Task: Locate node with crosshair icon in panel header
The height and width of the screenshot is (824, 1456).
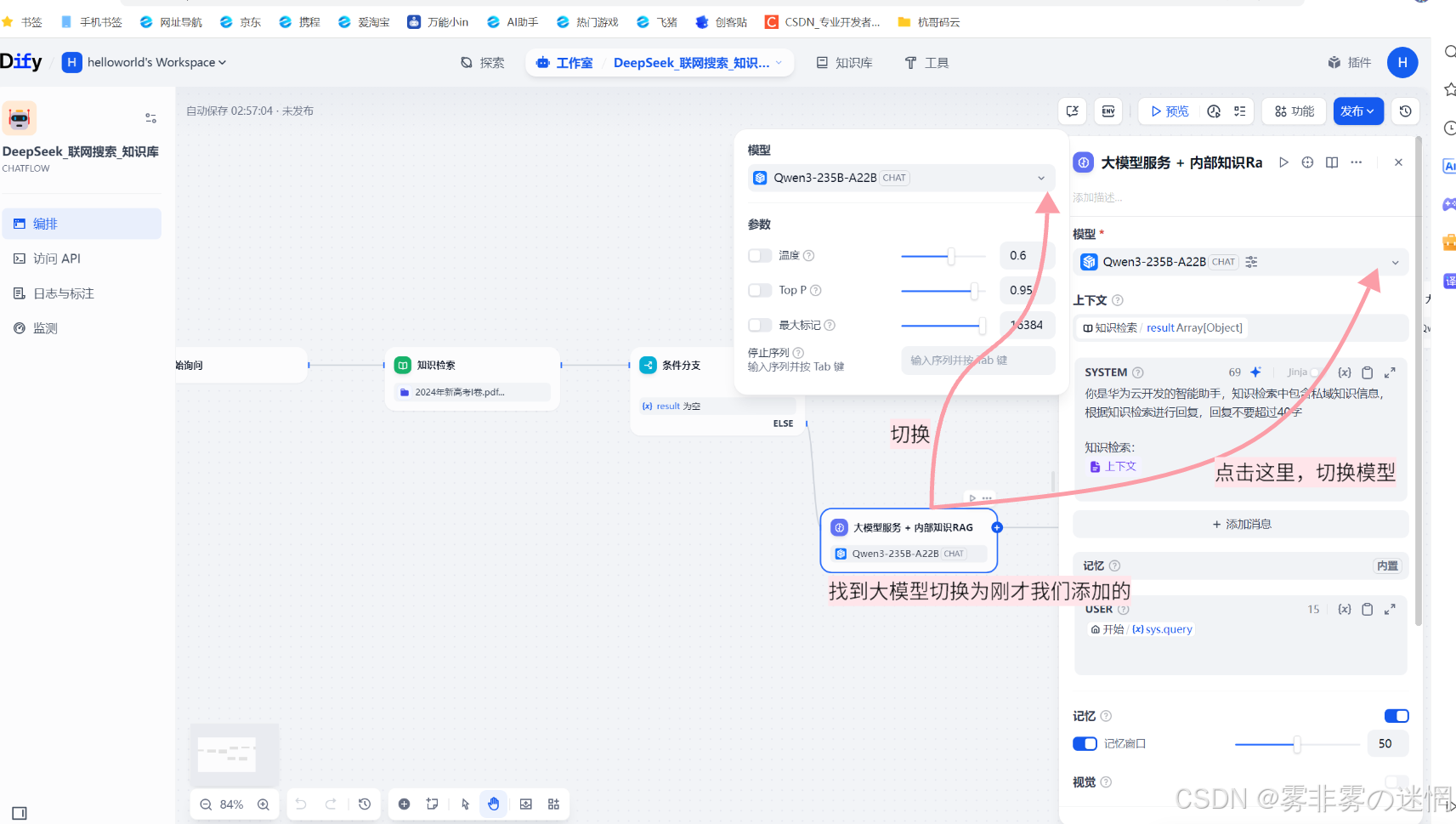Action: (1307, 162)
